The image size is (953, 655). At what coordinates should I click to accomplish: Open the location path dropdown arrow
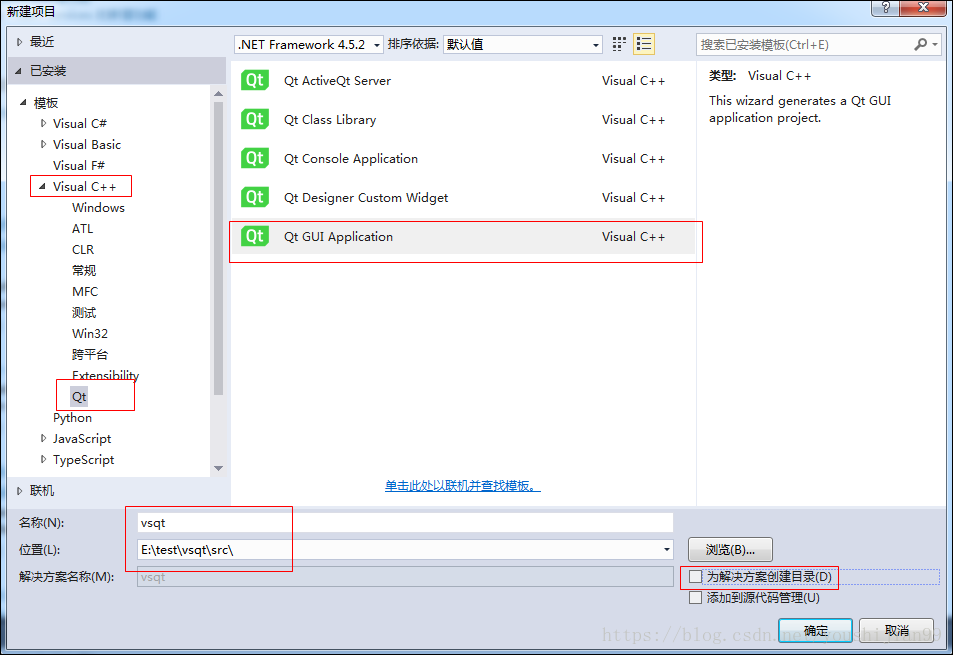667,550
